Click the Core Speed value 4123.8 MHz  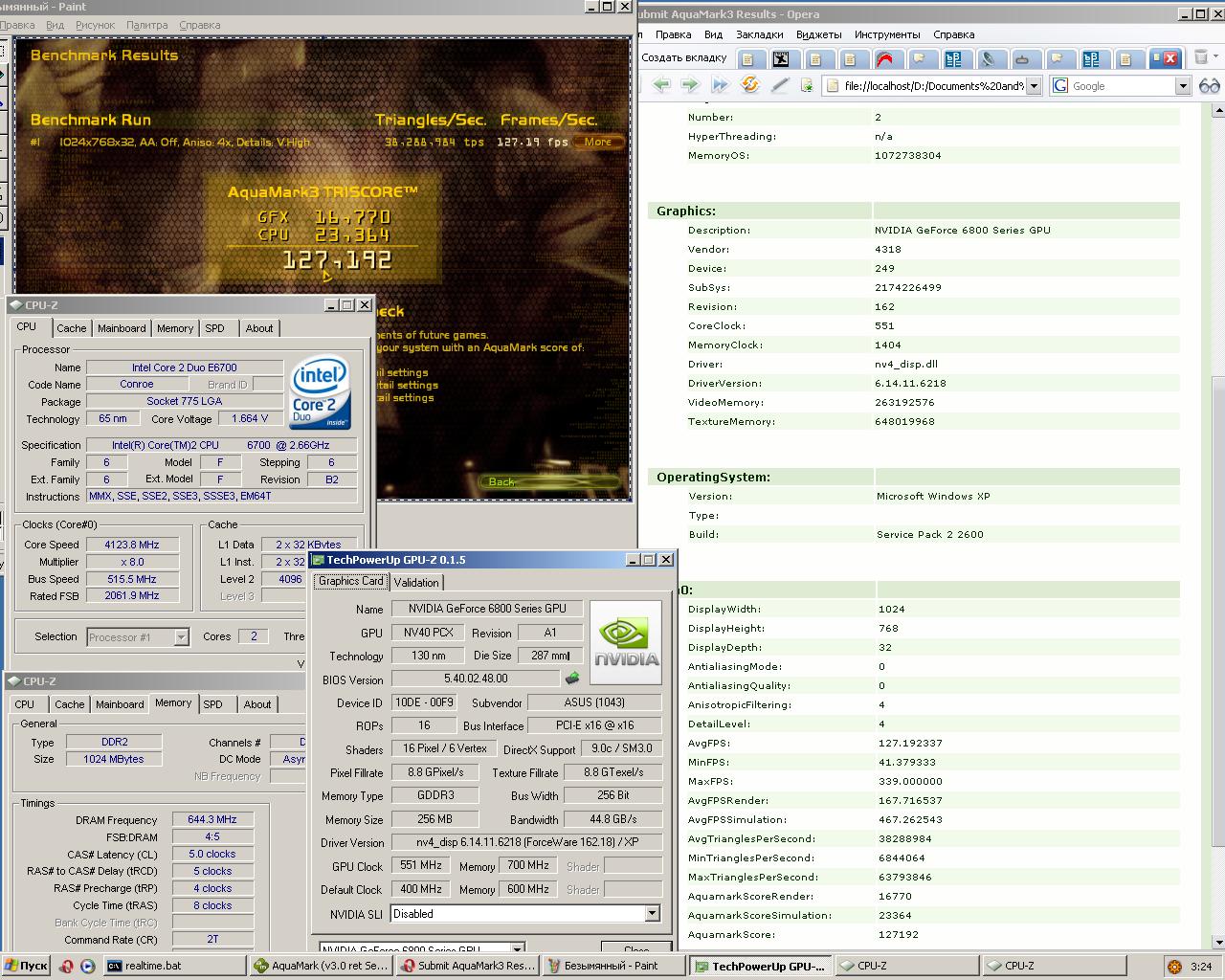(x=132, y=545)
